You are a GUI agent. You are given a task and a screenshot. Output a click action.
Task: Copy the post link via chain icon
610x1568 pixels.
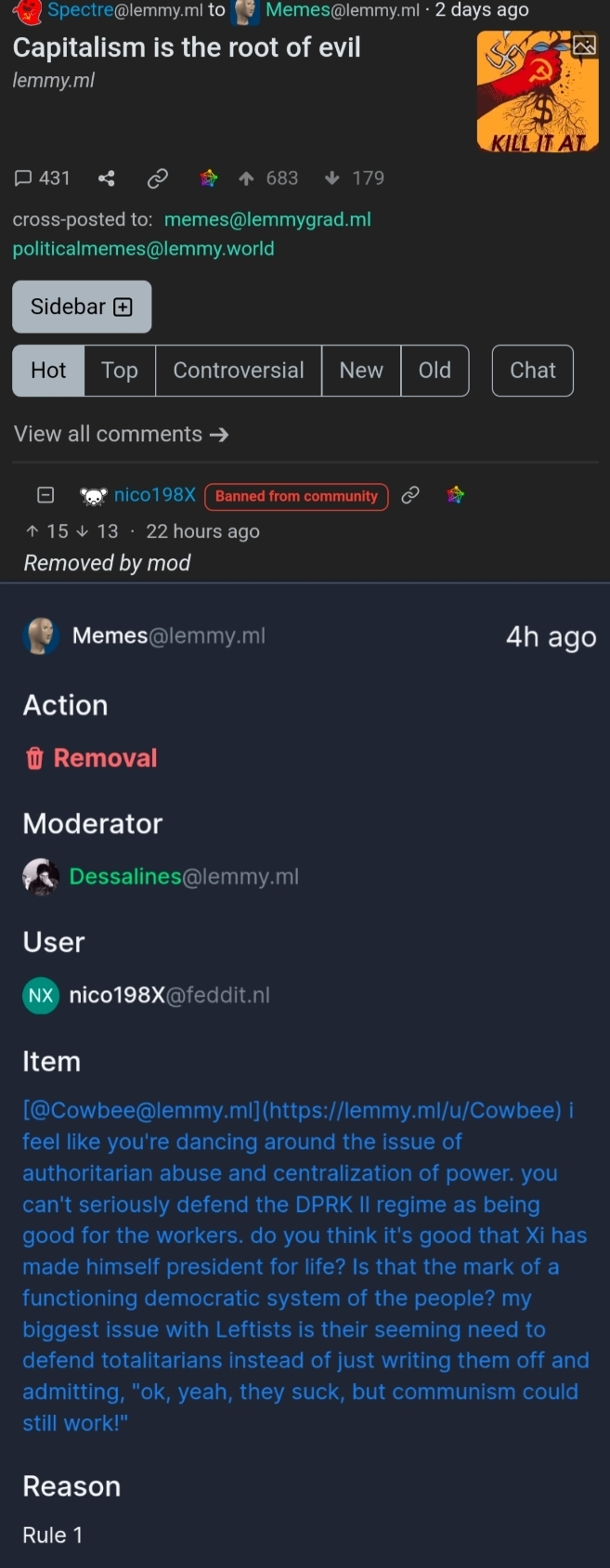158,178
